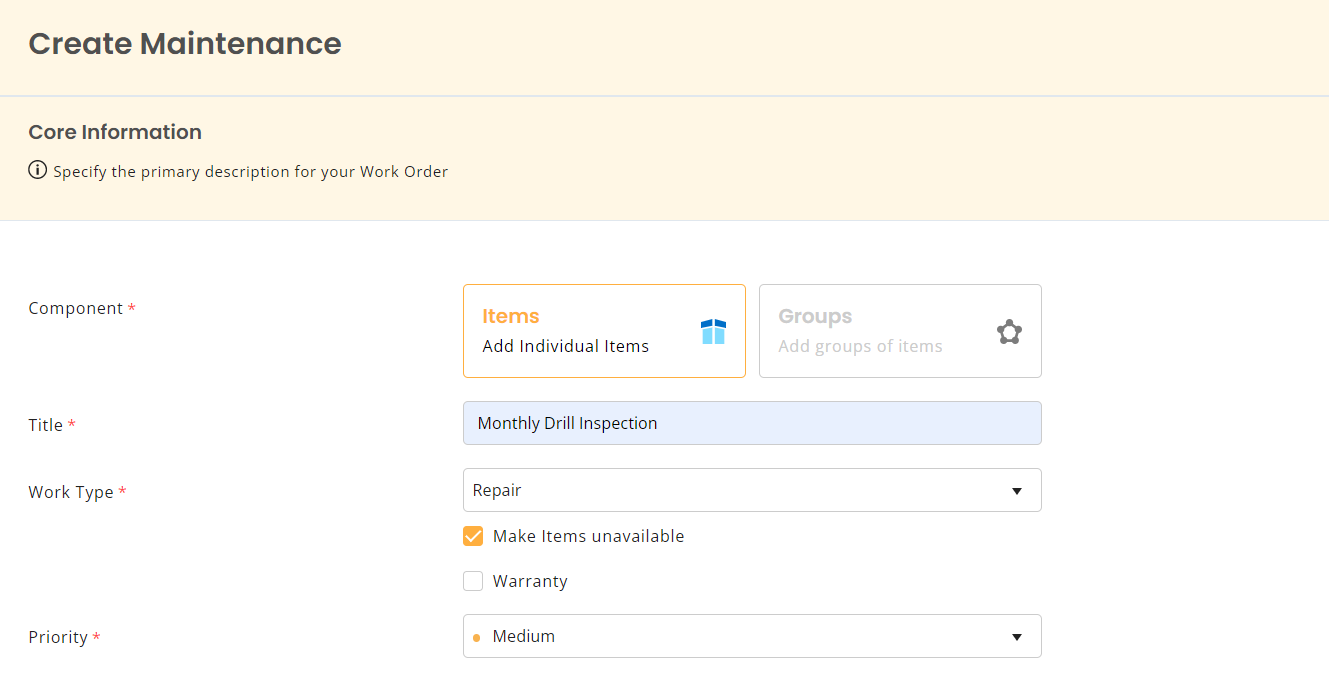Click the grey groups icon in Groups card
Image resolution: width=1329 pixels, height=673 pixels.
pyautogui.click(x=1009, y=332)
